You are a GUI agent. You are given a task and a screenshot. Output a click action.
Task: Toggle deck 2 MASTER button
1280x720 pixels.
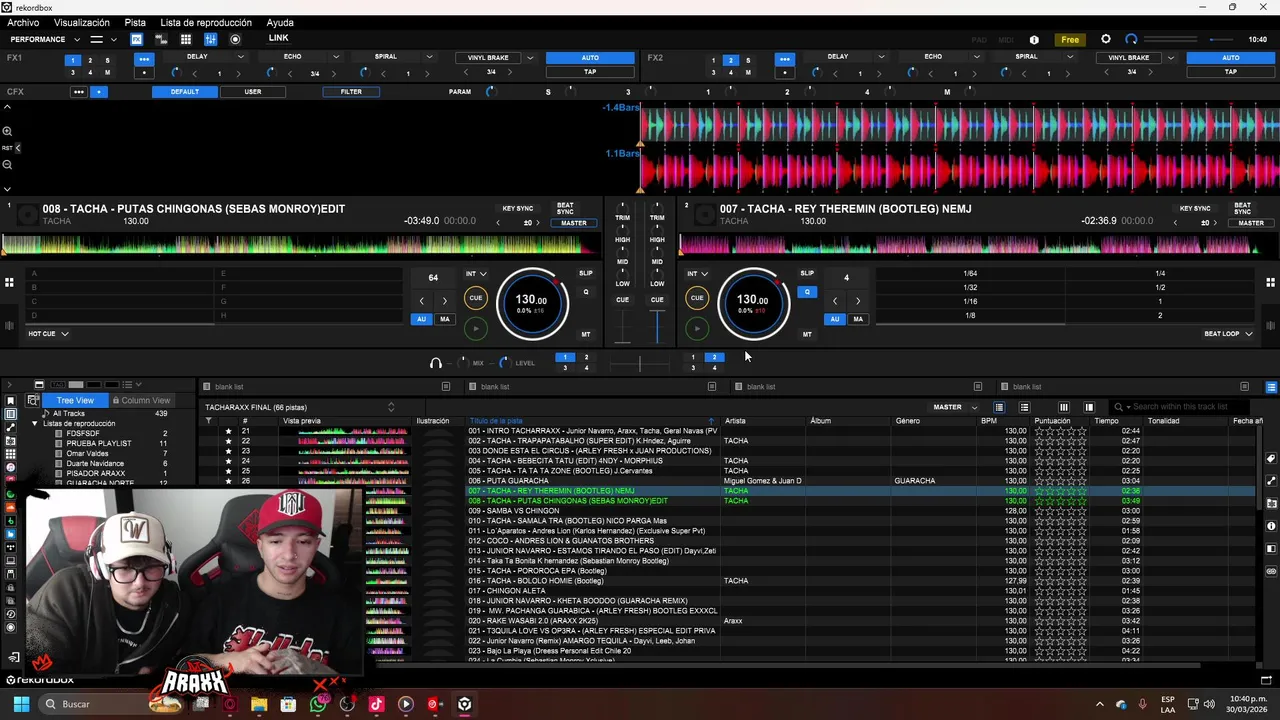click(x=1251, y=223)
